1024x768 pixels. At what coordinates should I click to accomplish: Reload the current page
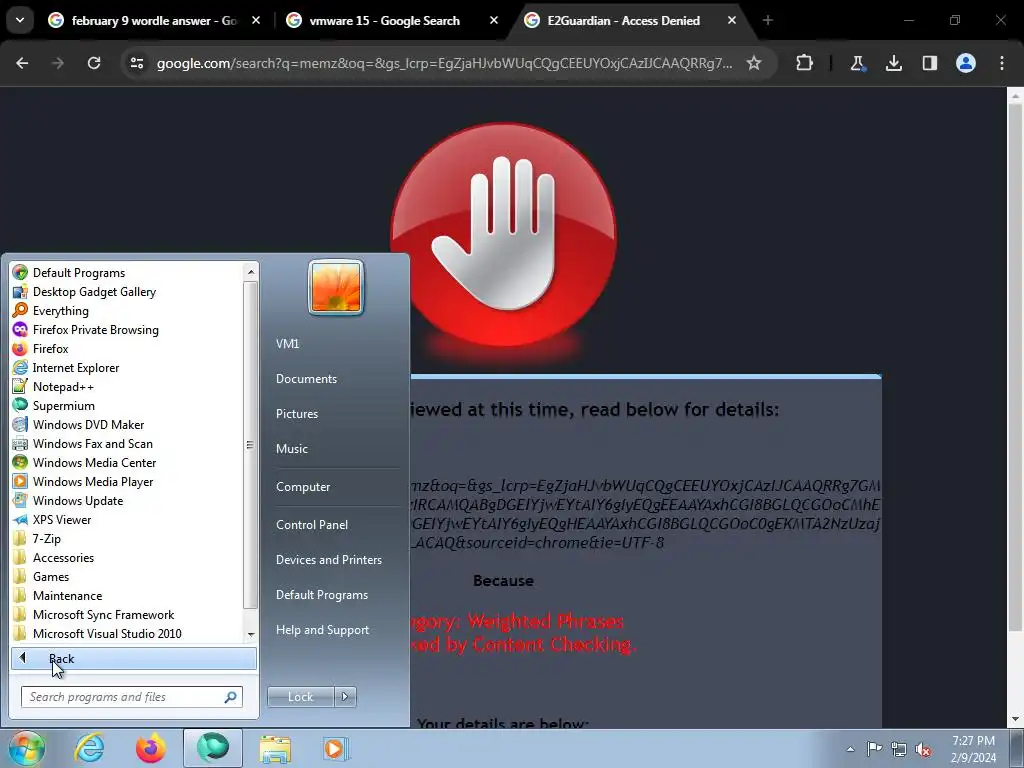tap(94, 63)
